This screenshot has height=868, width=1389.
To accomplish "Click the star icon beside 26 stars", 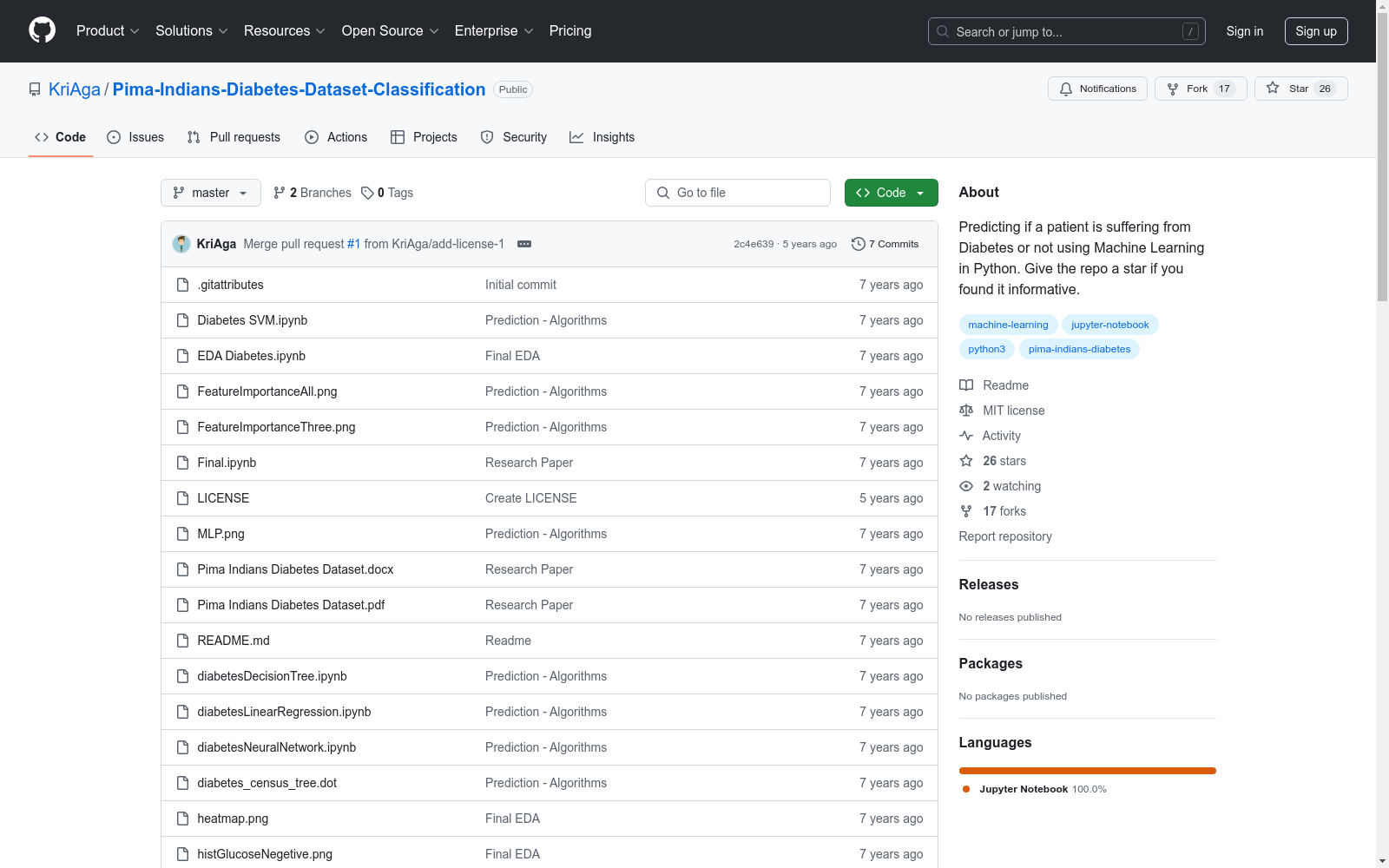I will coord(966,461).
